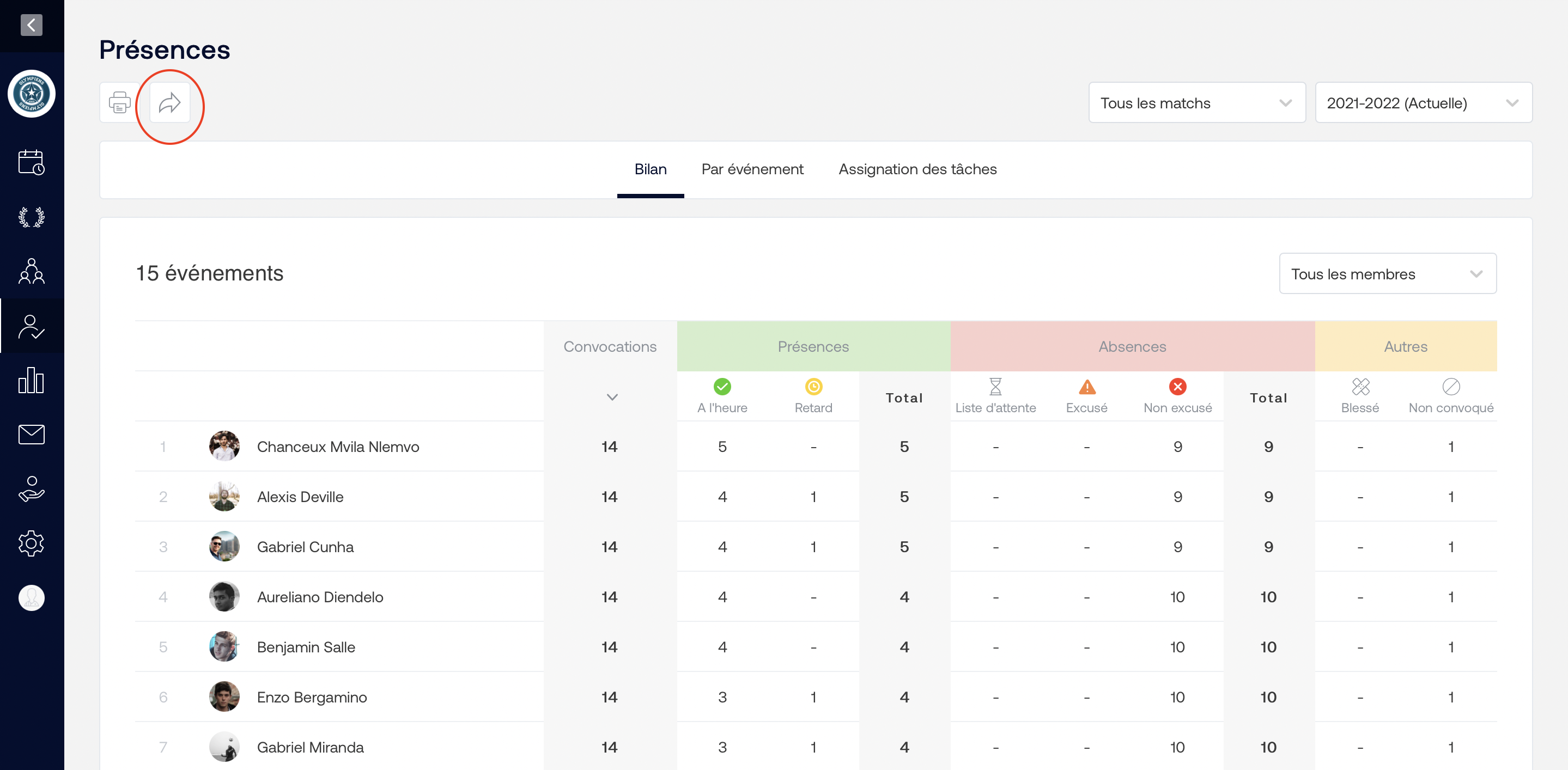This screenshot has height=770, width=1568.
Task: Select the name Alexis Deville
Action: point(300,496)
